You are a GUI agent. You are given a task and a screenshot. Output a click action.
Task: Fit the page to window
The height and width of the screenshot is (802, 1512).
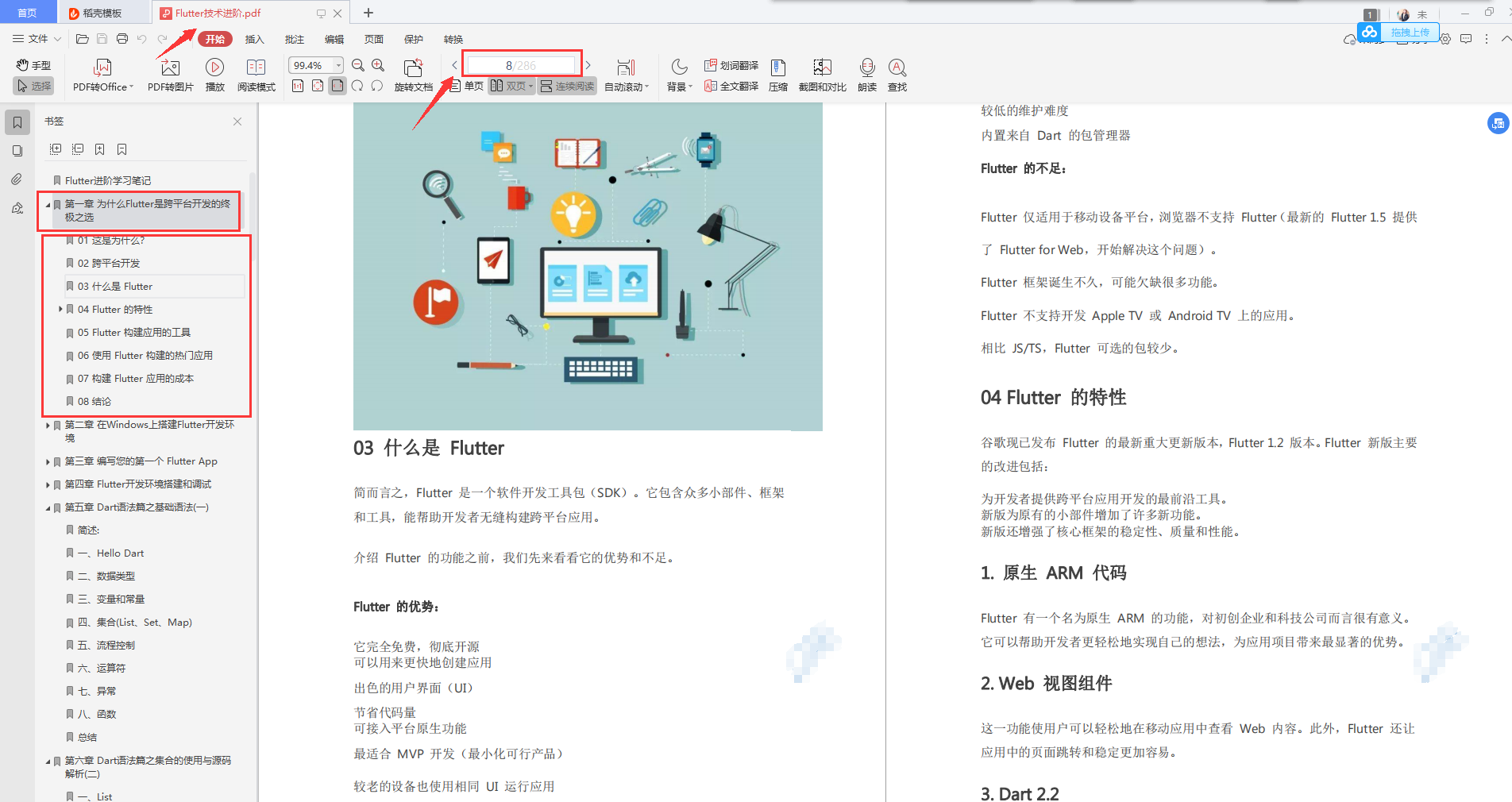click(x=318, y=86)
